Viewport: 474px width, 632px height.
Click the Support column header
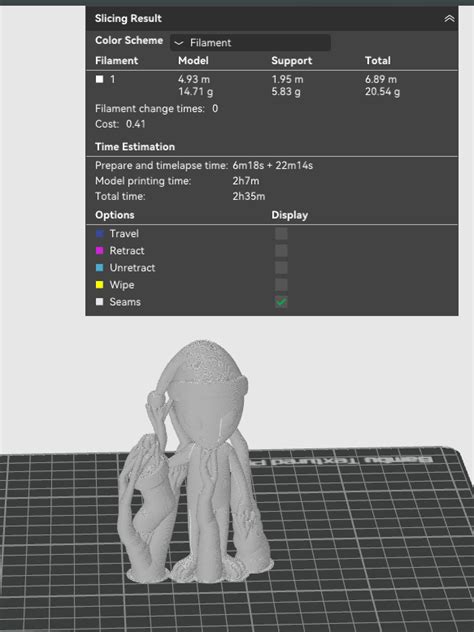coord(291,60)
